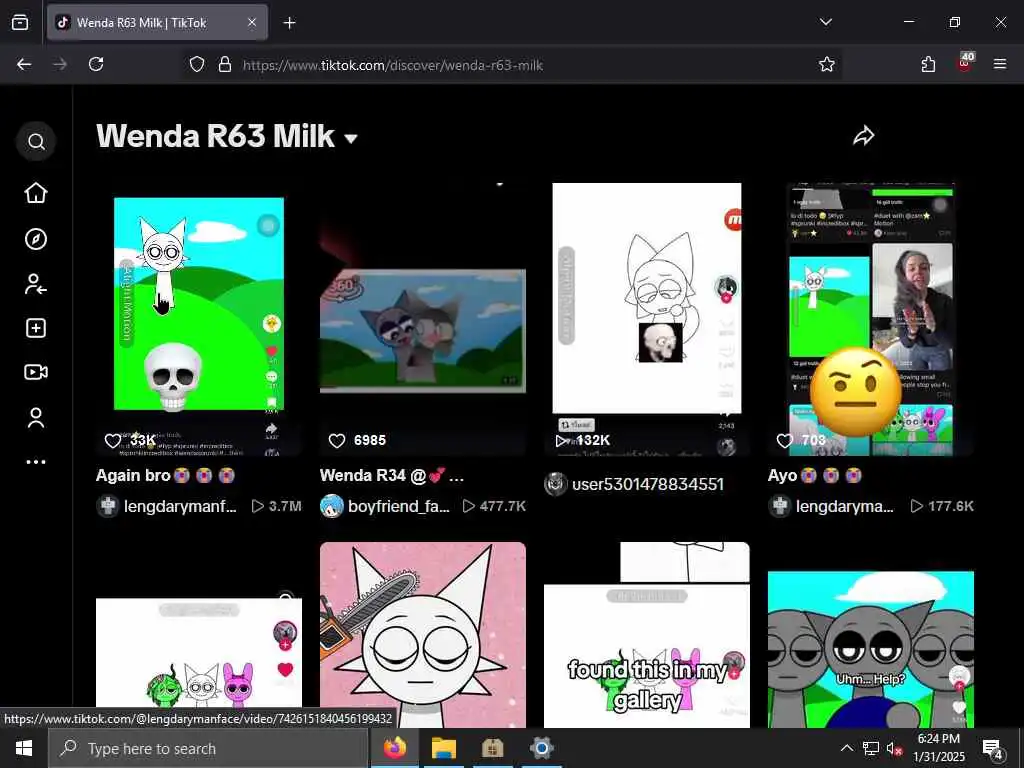Expand the list all tabs chevron

click(x=825, y=22)
